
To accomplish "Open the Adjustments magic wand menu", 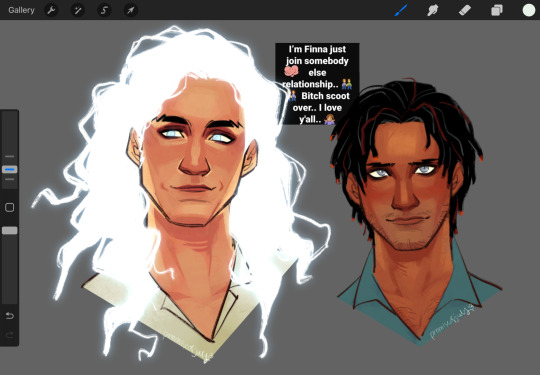I will 77,10.
